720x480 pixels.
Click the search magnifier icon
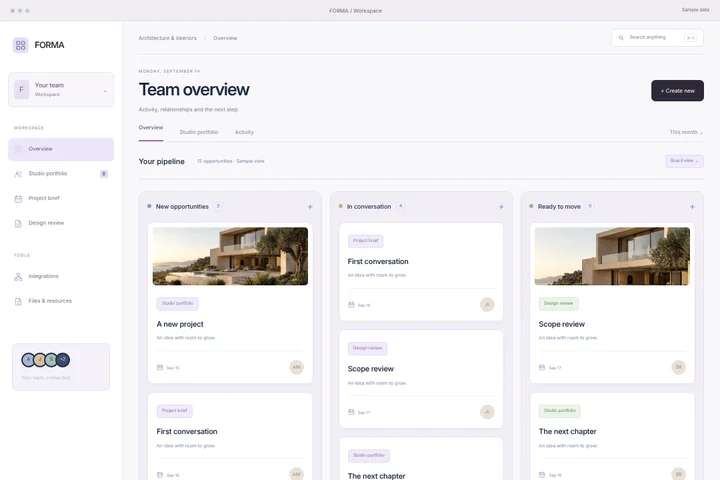tap(621, 38)
